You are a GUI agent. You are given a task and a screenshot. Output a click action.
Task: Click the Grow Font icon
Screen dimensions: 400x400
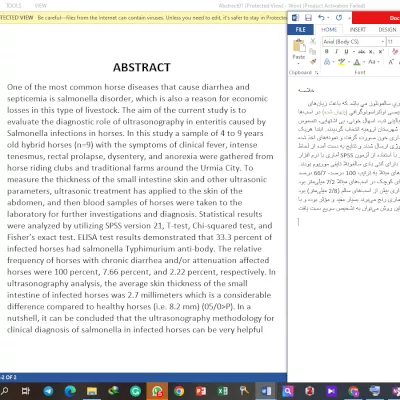pyautogui.click(x=391, y=62)
